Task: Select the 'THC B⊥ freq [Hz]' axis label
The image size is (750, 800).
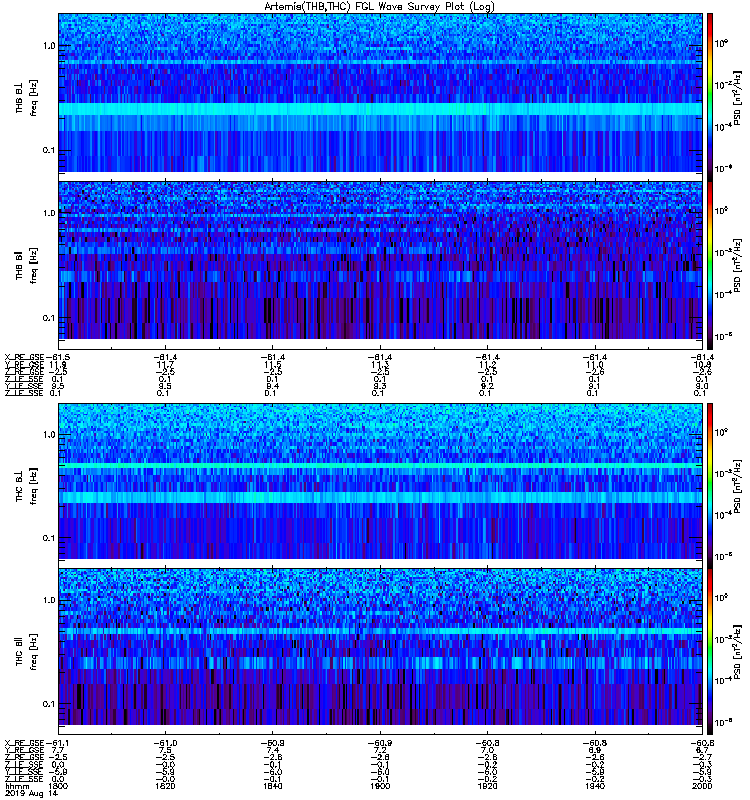Action: [x=27, y=486]
